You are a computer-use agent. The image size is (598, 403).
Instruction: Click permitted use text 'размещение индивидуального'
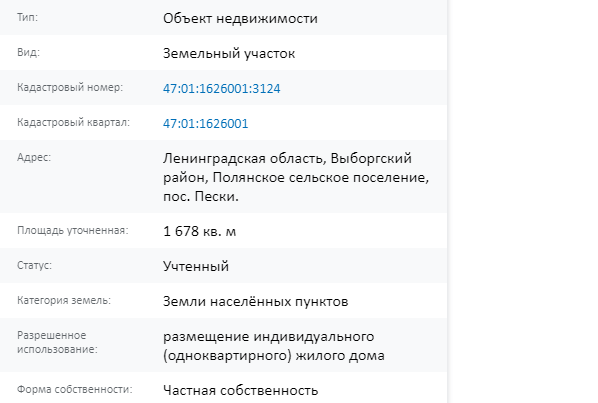coord(268,337)
